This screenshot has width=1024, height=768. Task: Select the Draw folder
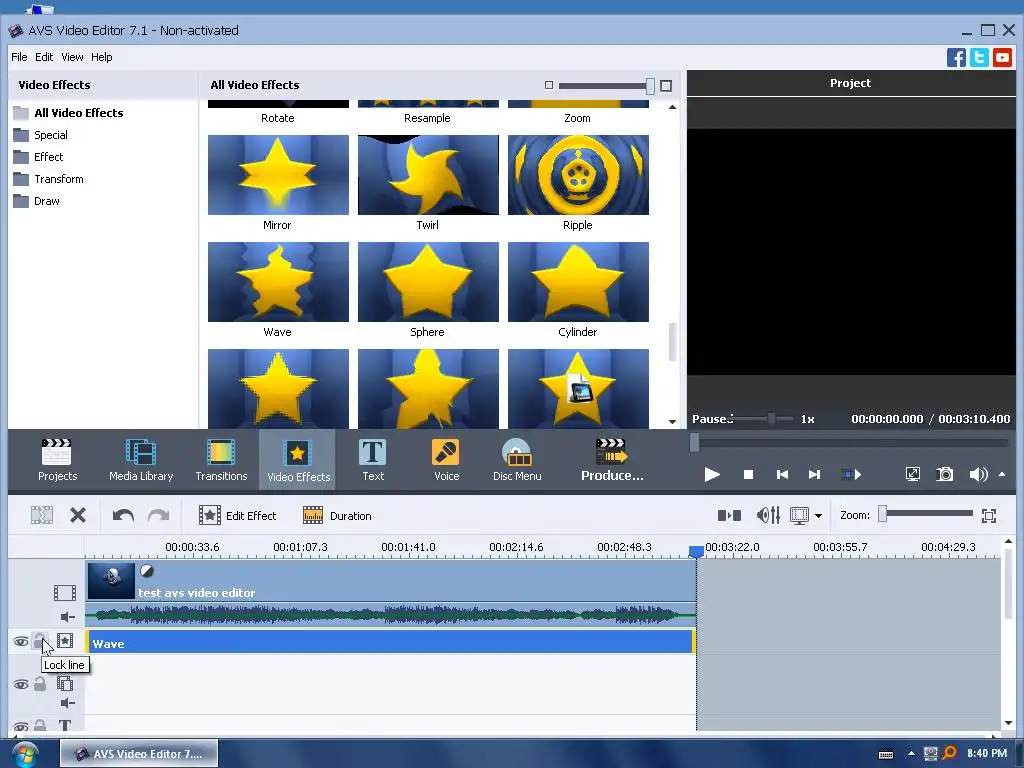pyautogui.click(x=36, y=201)
